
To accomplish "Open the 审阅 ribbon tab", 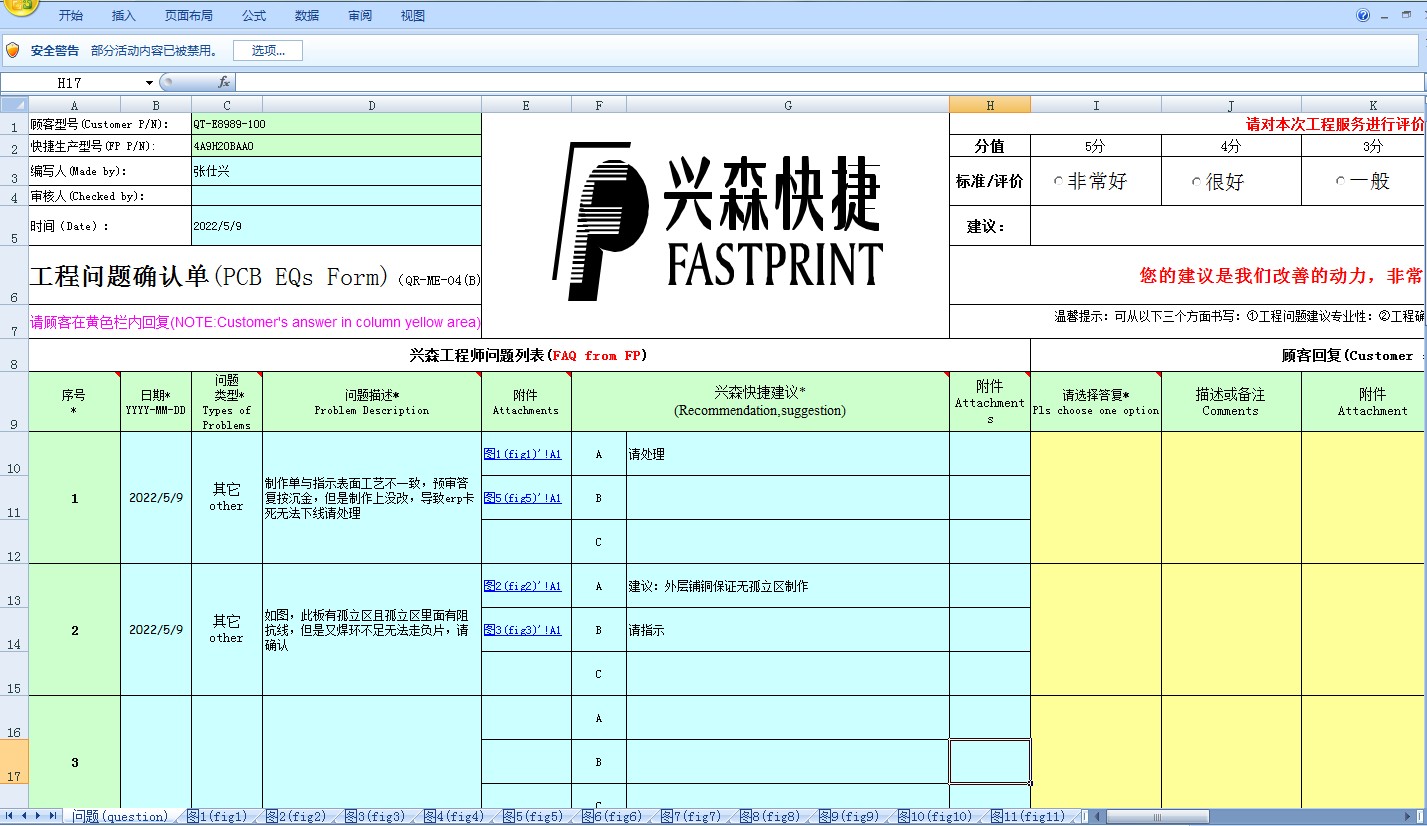I will pyautogui.click(x=360, y=16).
